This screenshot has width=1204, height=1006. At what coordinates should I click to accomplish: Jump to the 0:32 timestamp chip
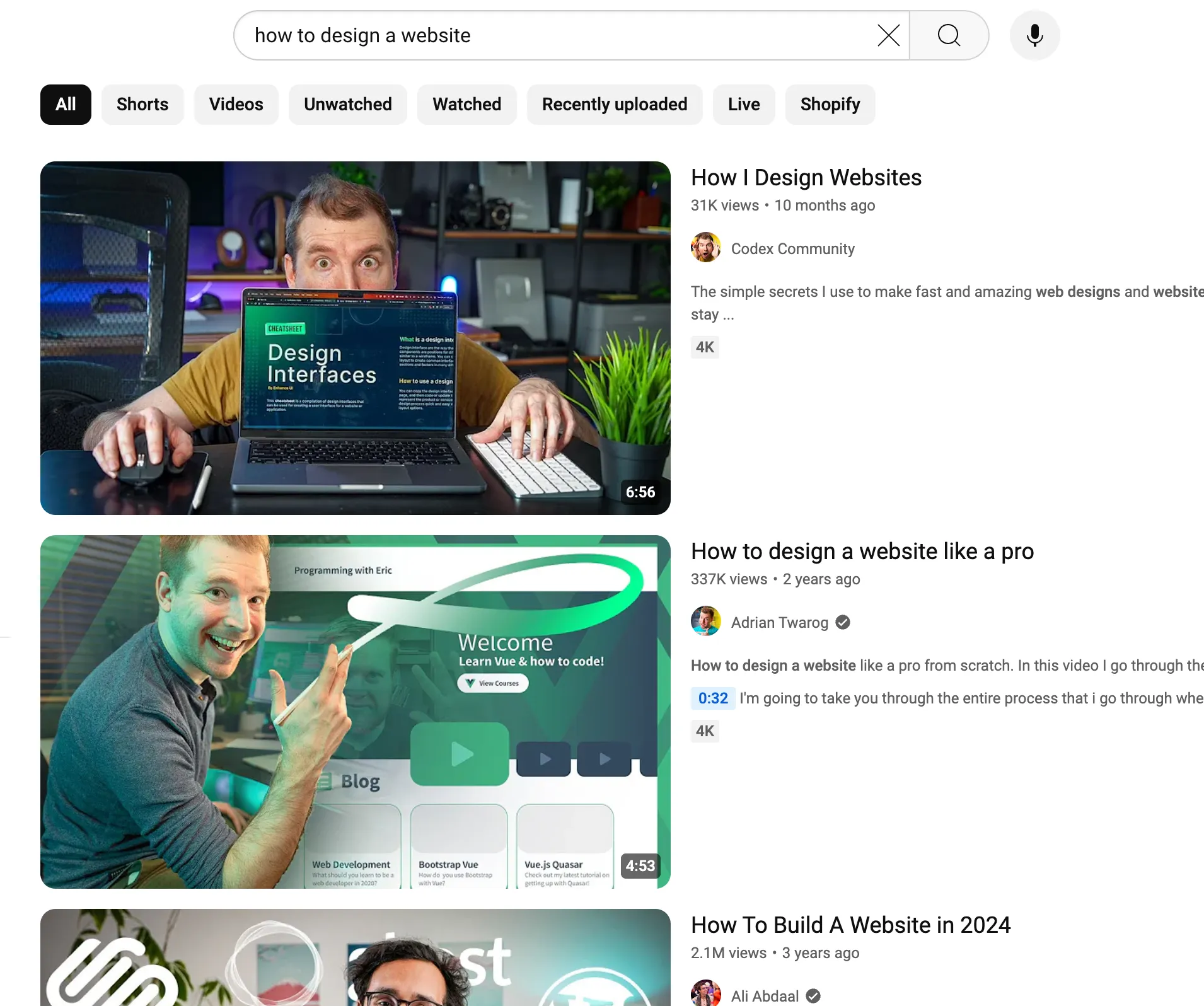tap(713, 698)
